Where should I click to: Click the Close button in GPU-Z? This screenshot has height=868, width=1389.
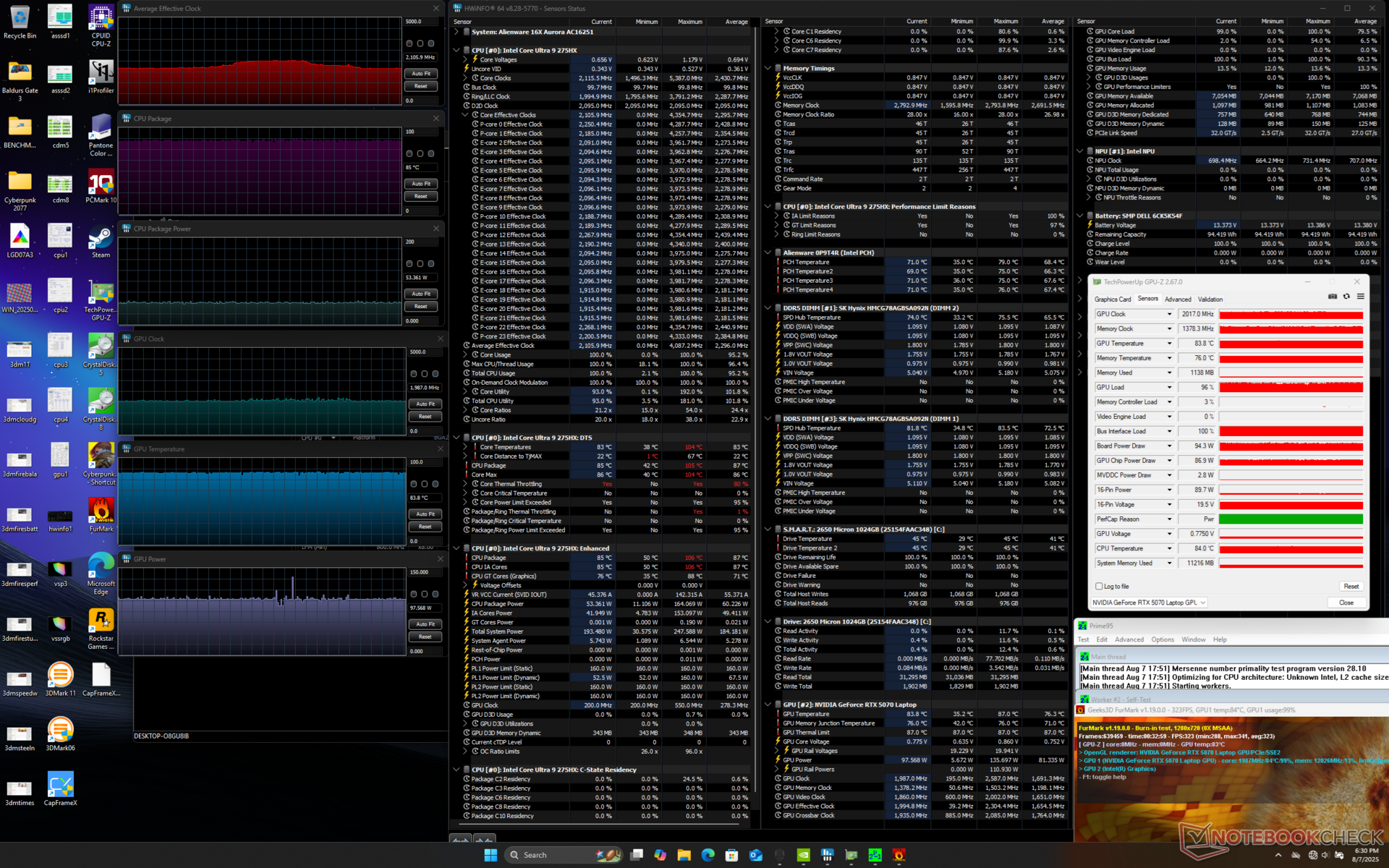coord(1346,603)
